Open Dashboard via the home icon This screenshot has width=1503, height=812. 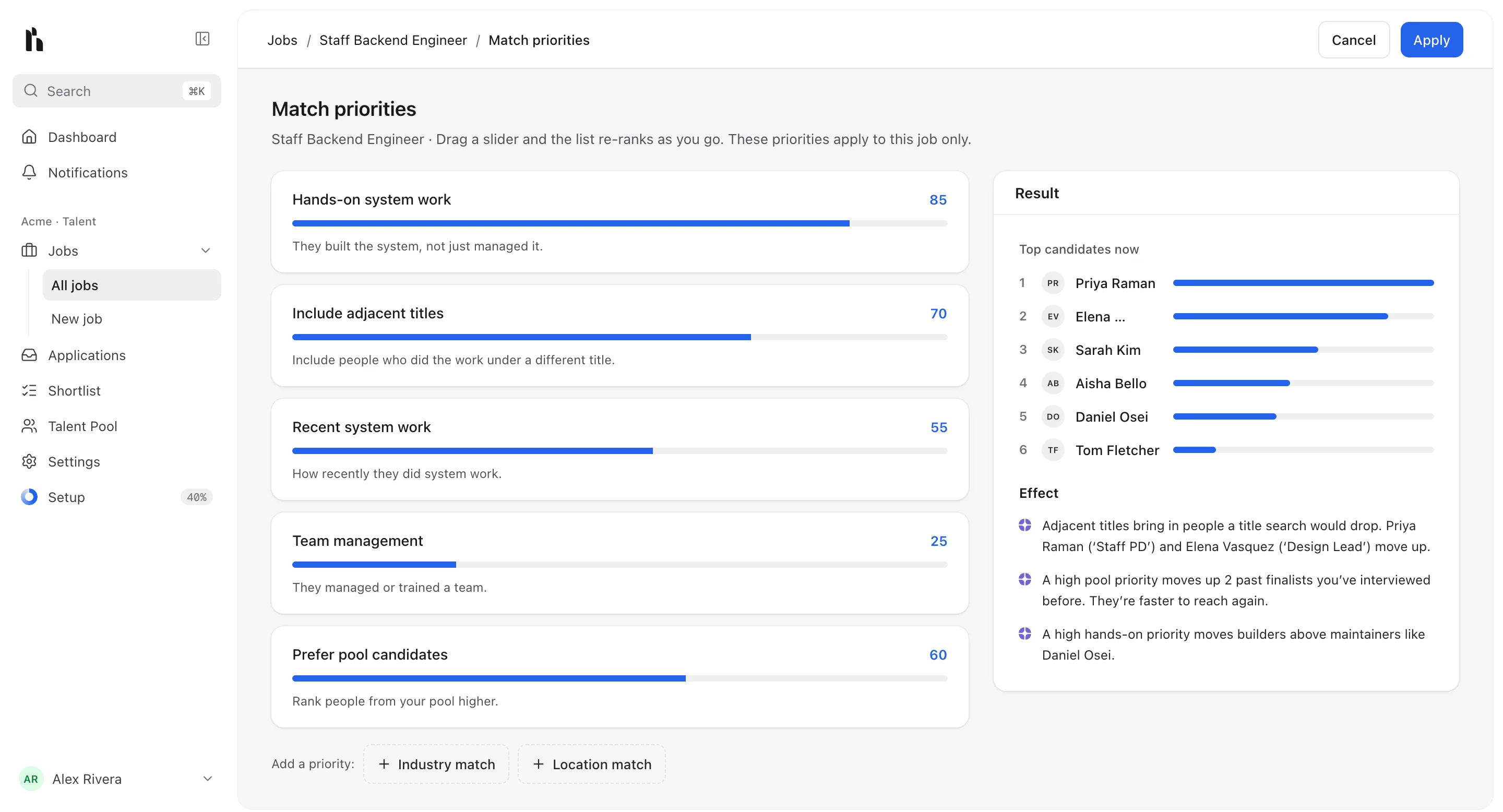click(x=29, y=137)
